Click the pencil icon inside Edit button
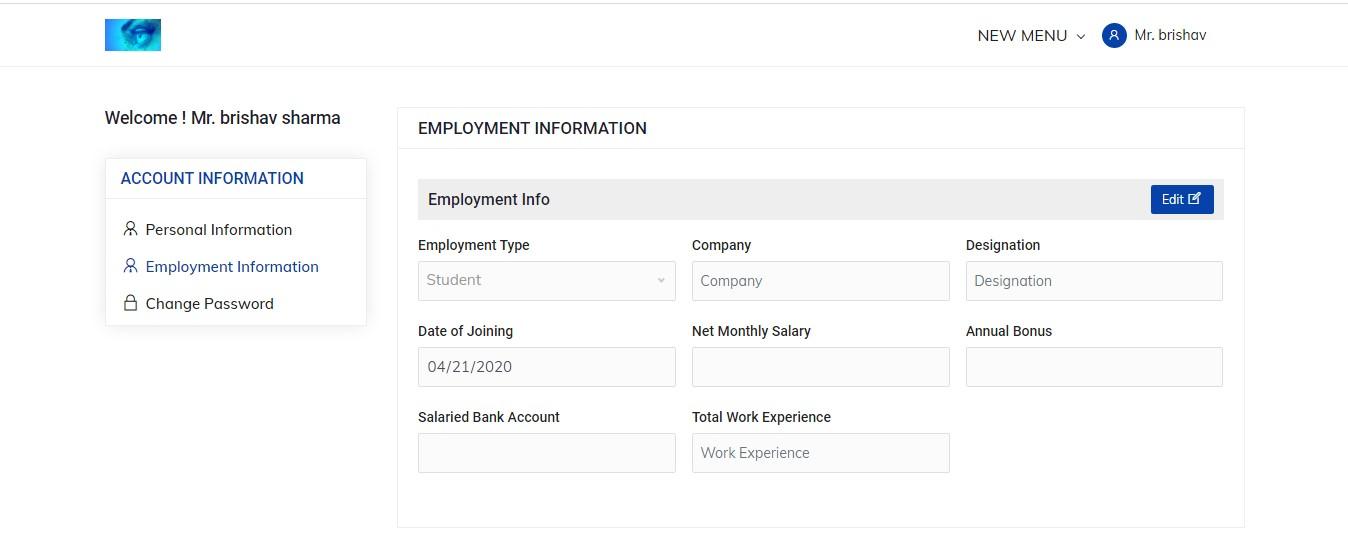The height and width of the screenshot is (548, 1348). 1194,199
